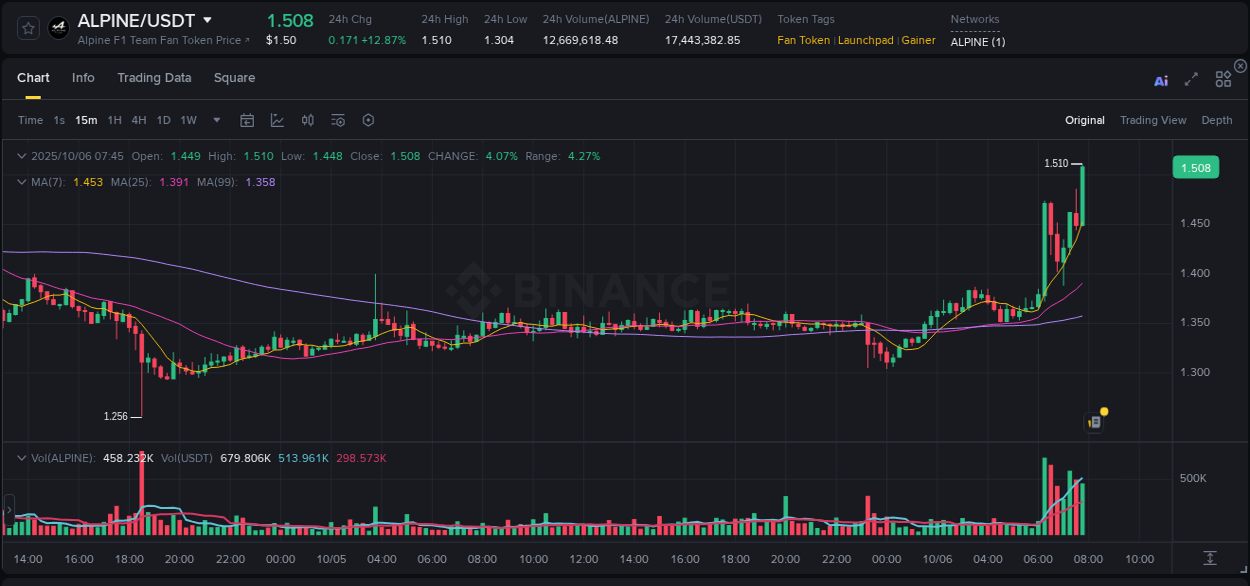This screenshot has height=586, width=1250.
Task: Expand chart to fullscreen with arrow icon
Action: (x=1191, y=78)
